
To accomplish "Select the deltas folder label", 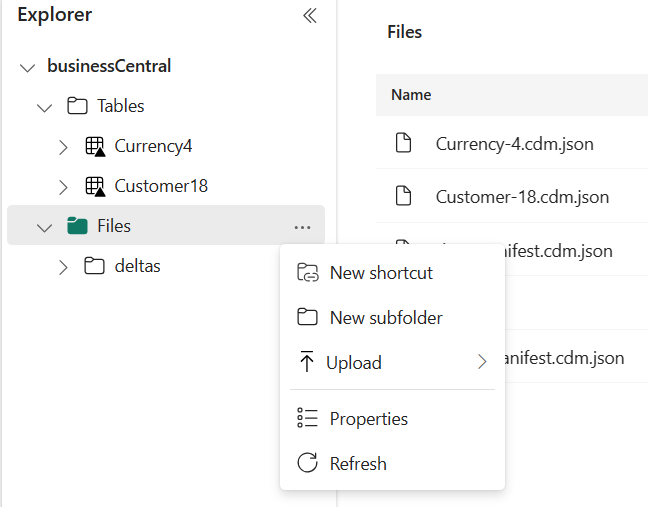I will 138,266.
